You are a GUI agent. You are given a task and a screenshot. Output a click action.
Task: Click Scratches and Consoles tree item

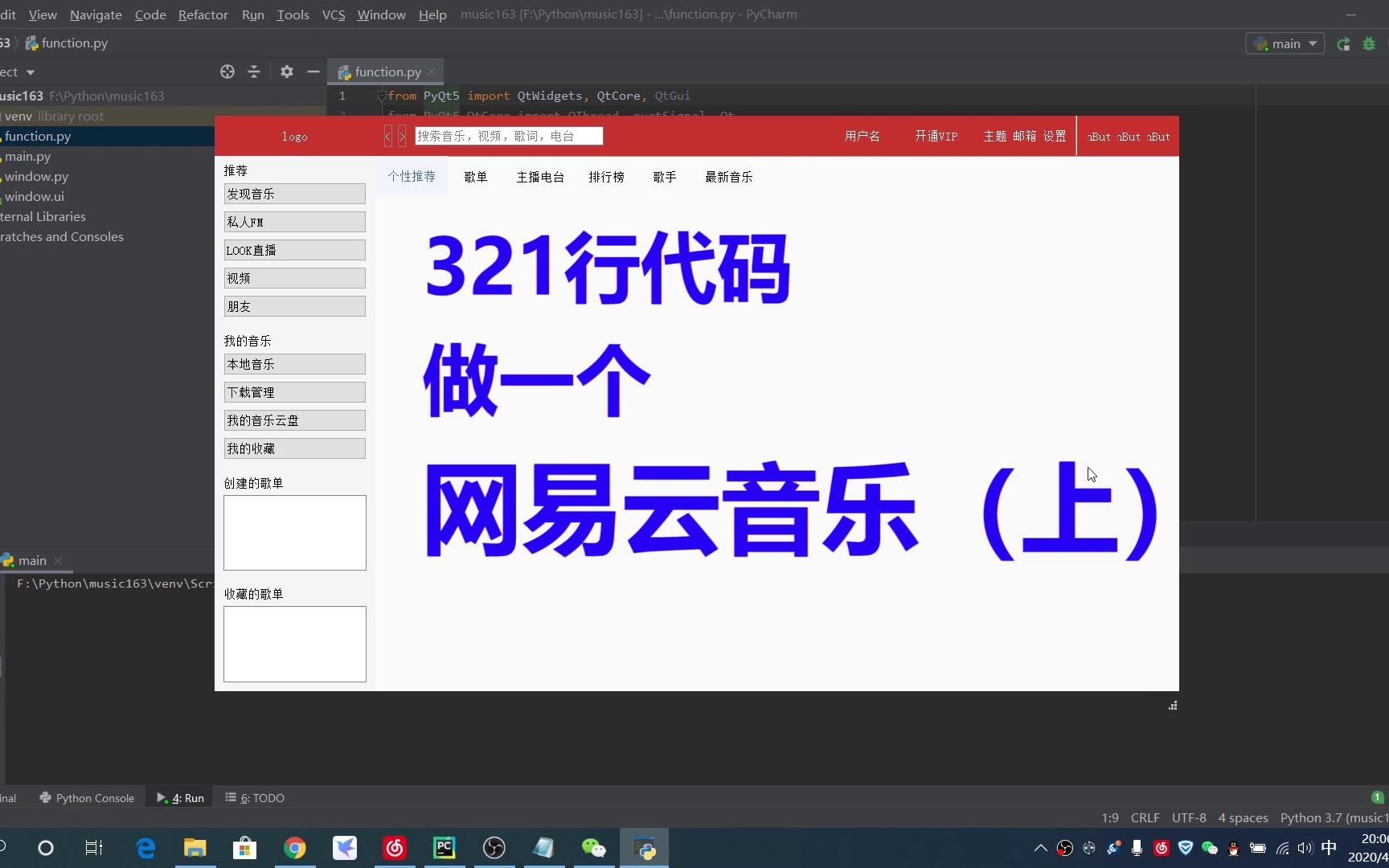(x=62, y=236)
